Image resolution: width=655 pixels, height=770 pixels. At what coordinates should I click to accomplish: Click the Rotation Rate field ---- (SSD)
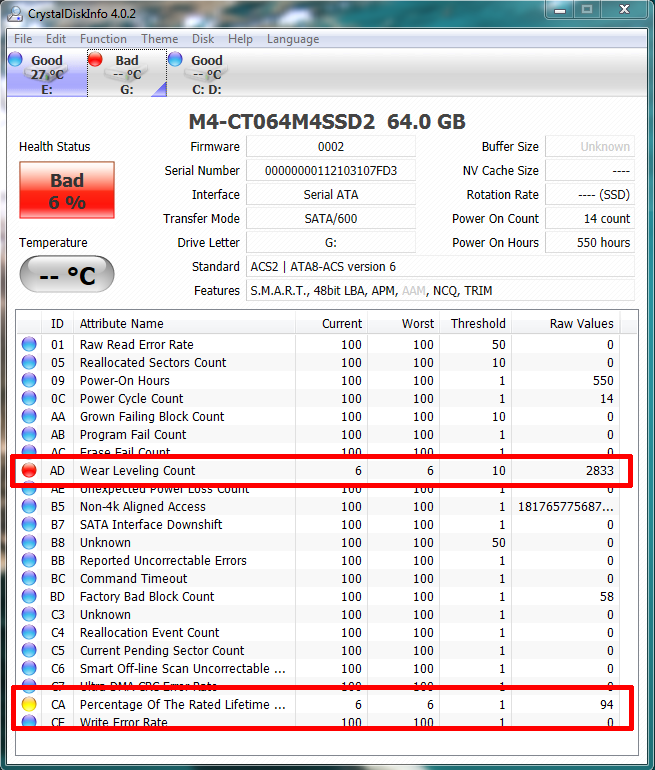click(x=590, y=195)
